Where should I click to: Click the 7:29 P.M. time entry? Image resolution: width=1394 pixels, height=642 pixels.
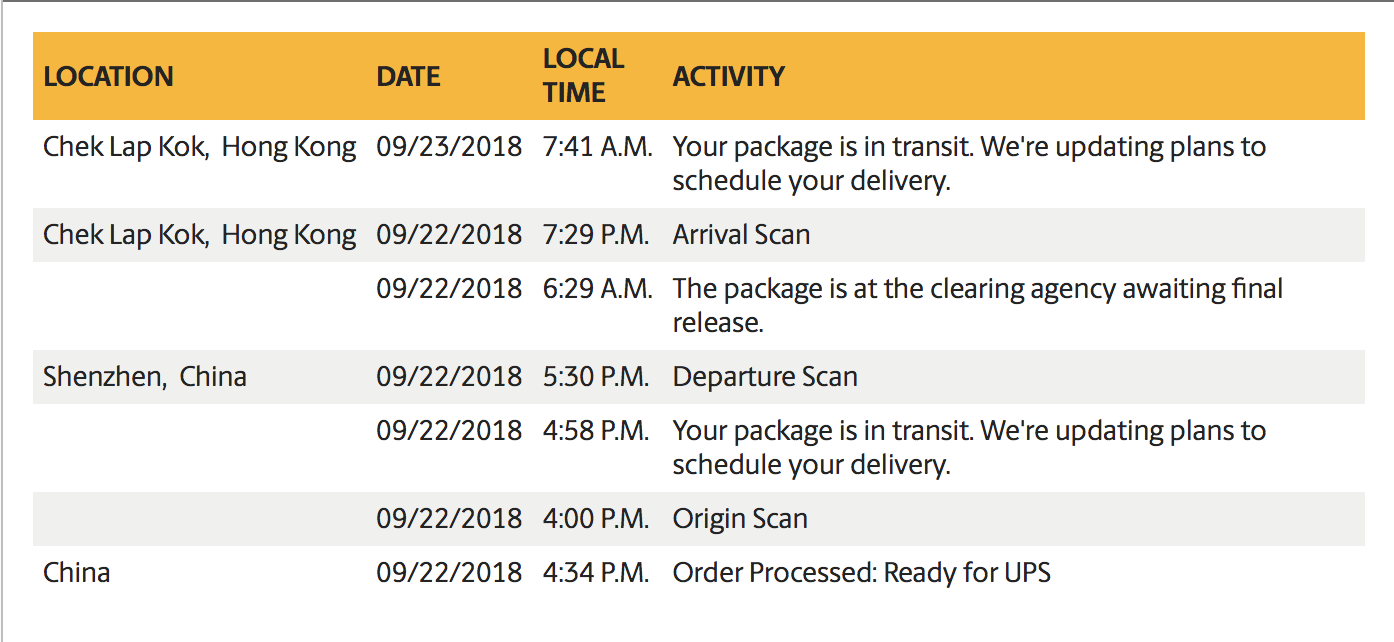[x=596, y=235]
